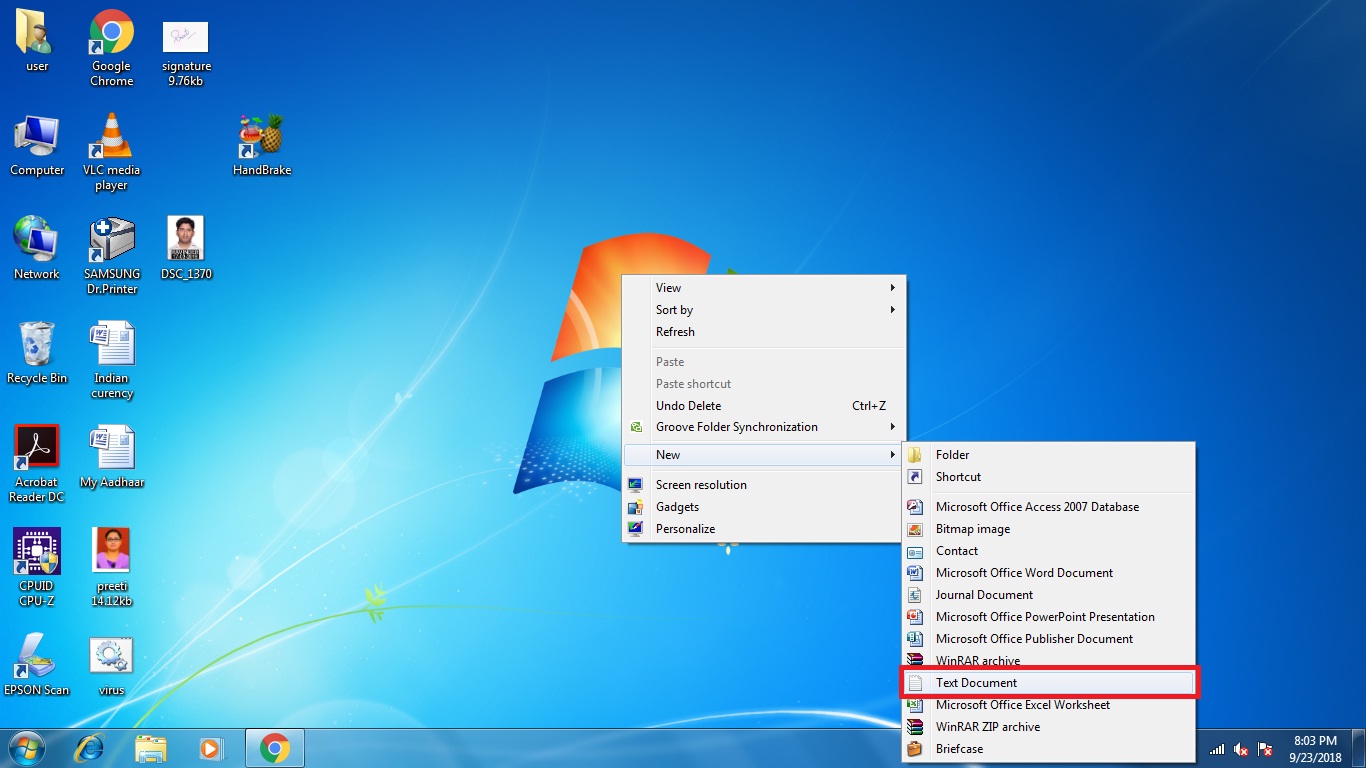Open the Action Center flag icon
Viewport: 1366px width, 768px height.
(x=1265, y=749)
